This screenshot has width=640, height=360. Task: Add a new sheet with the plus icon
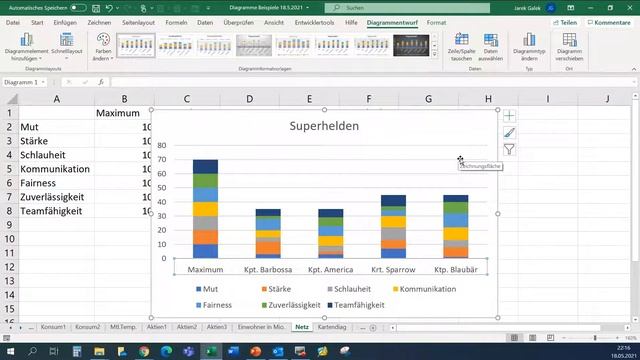pyautogui.click(x=373, y=327)
